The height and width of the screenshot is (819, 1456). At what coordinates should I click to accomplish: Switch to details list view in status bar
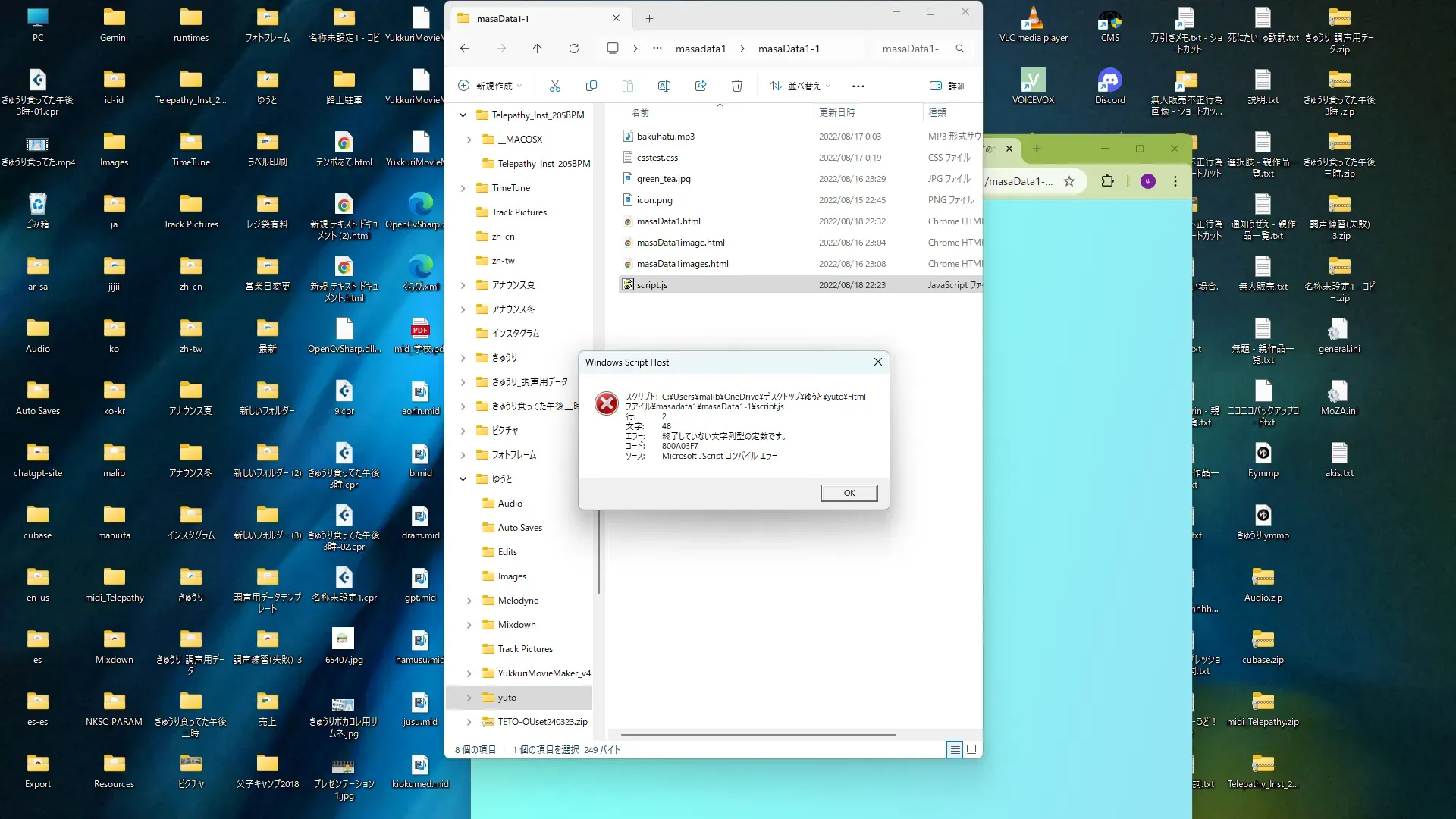[x=955, y=749]
